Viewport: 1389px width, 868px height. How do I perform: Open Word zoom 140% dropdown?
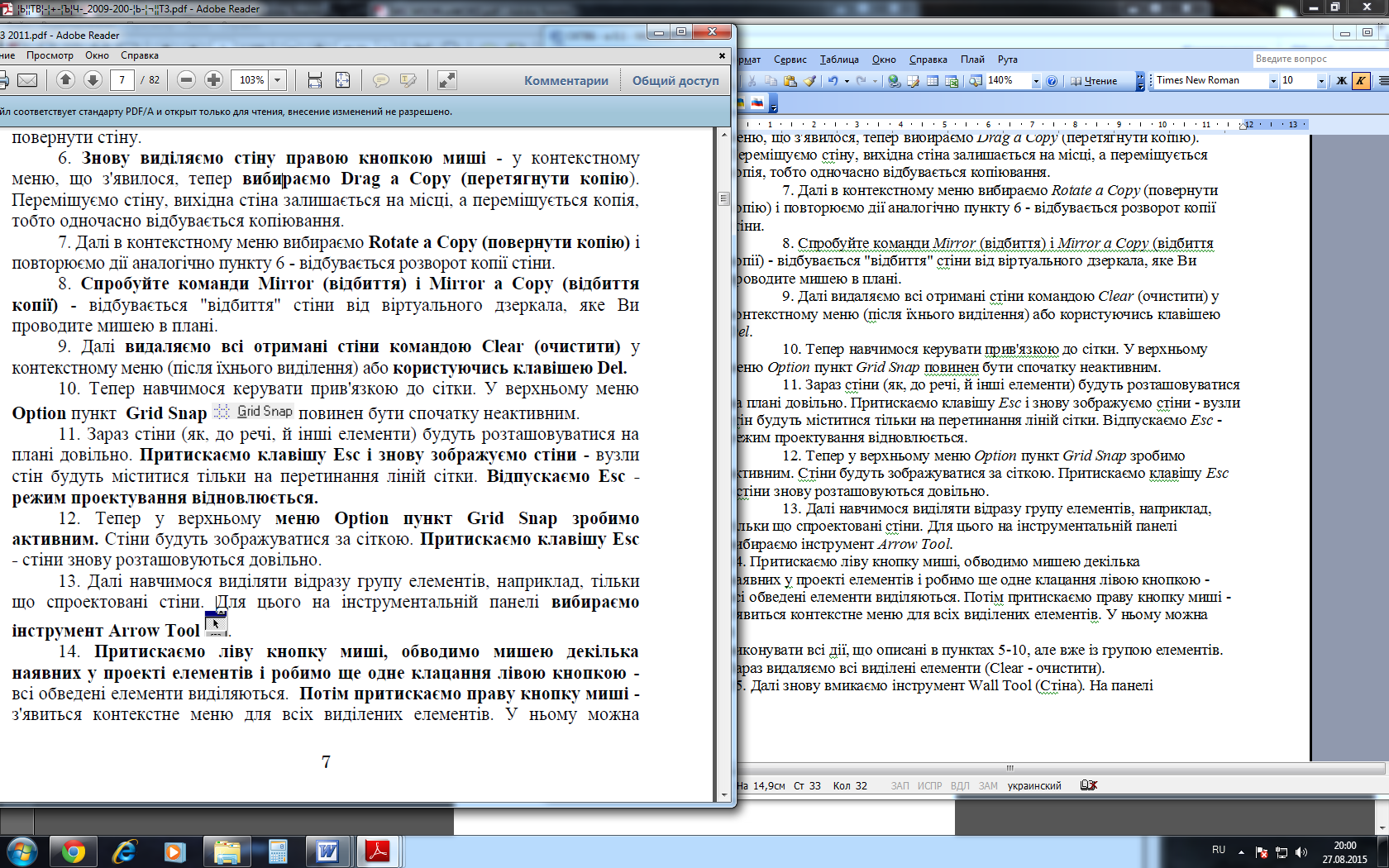(1036, 81)
